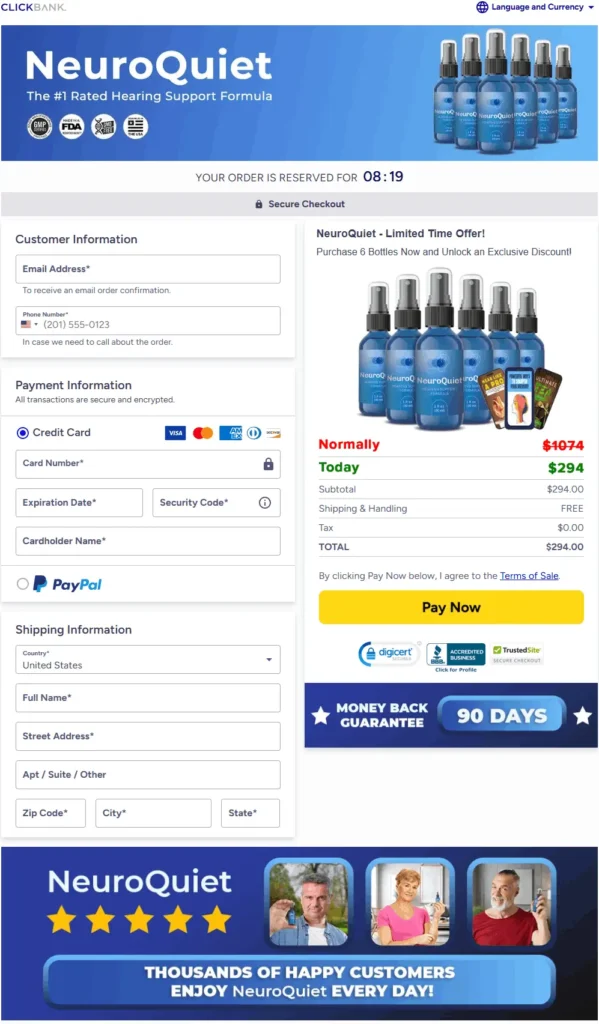Click the Mastercard logo

203,433
